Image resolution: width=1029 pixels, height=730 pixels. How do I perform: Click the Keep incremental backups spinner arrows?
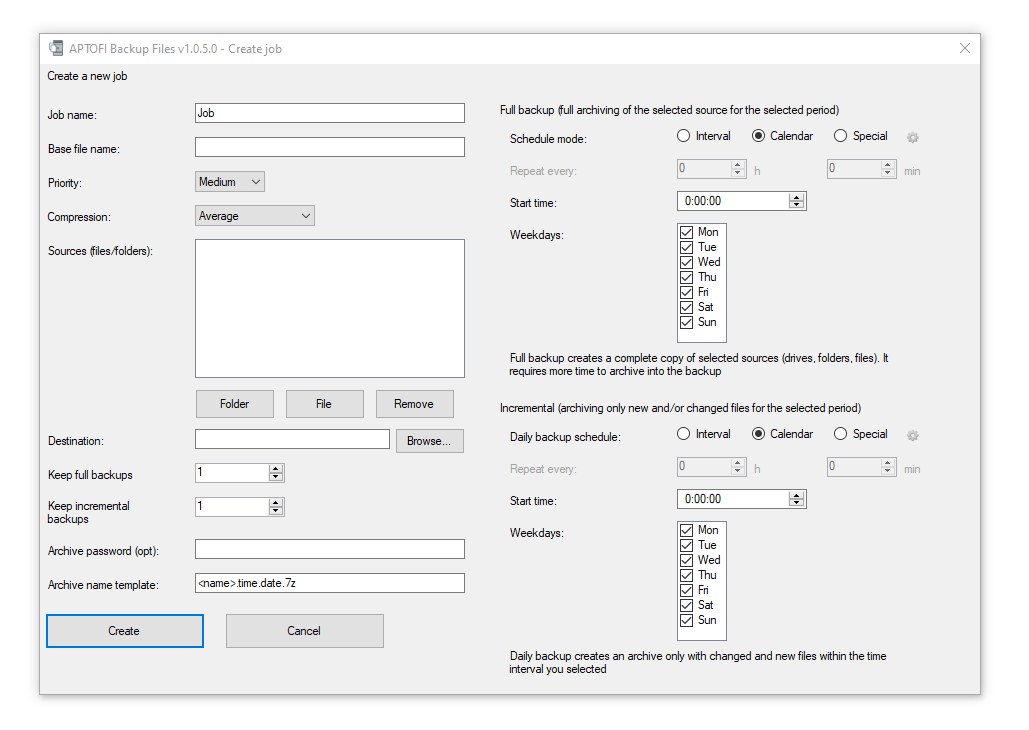tap(276, 507)
